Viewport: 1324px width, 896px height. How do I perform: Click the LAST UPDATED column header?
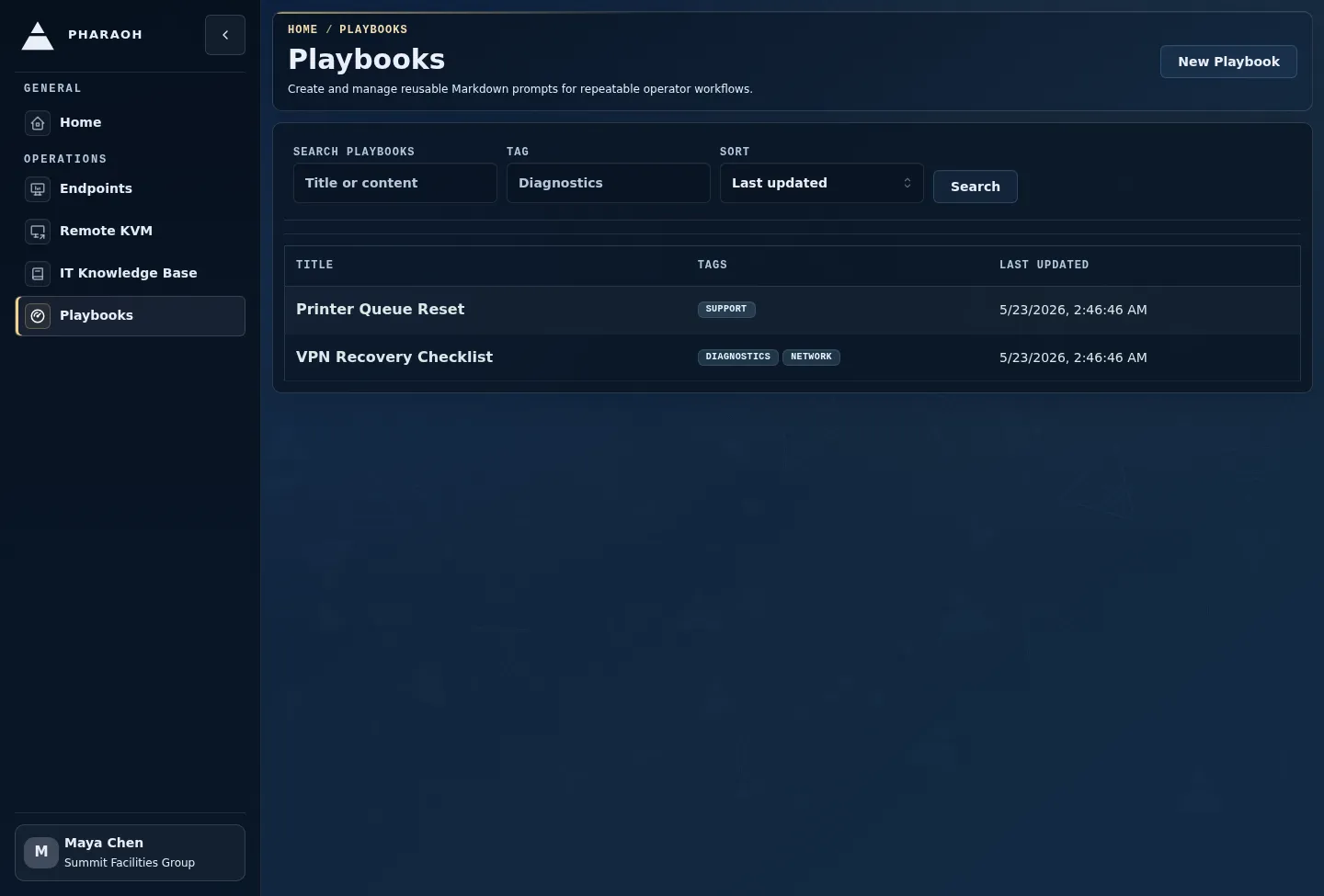pyautogui.click(x=1044, y=265)
